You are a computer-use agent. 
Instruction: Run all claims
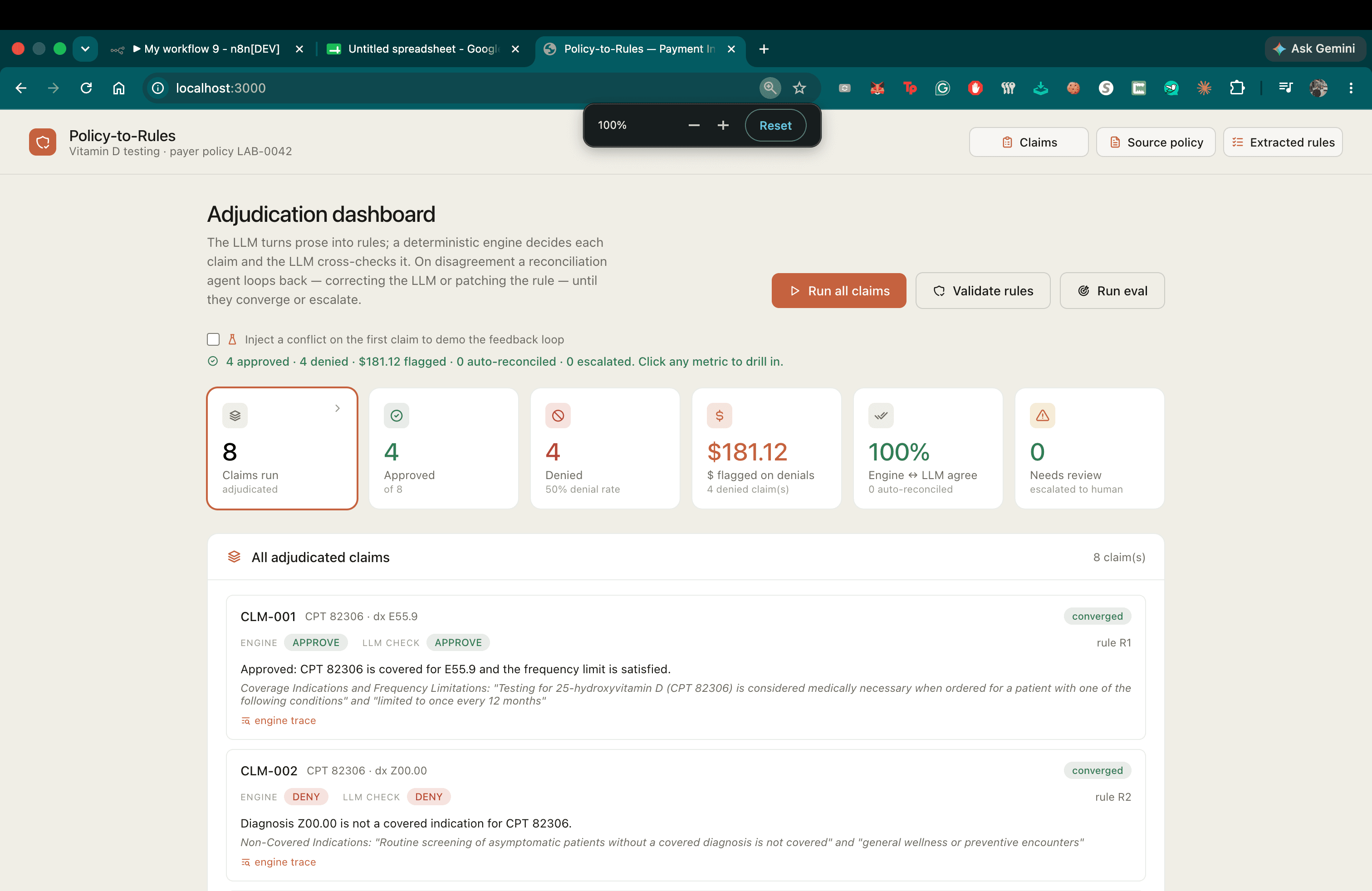click(839, 290)
